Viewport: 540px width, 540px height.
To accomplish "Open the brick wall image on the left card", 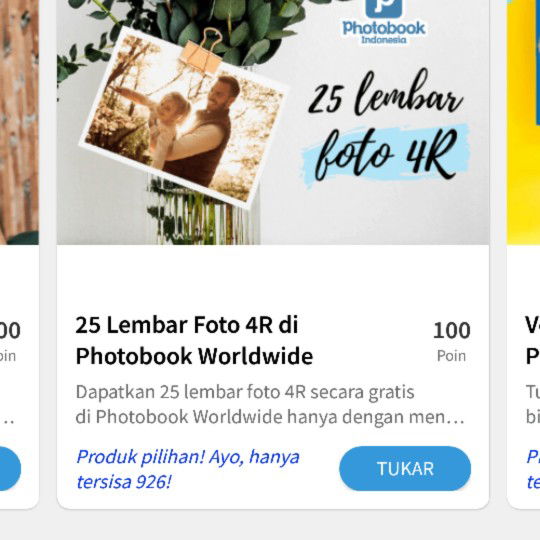I will click(19, 122).
